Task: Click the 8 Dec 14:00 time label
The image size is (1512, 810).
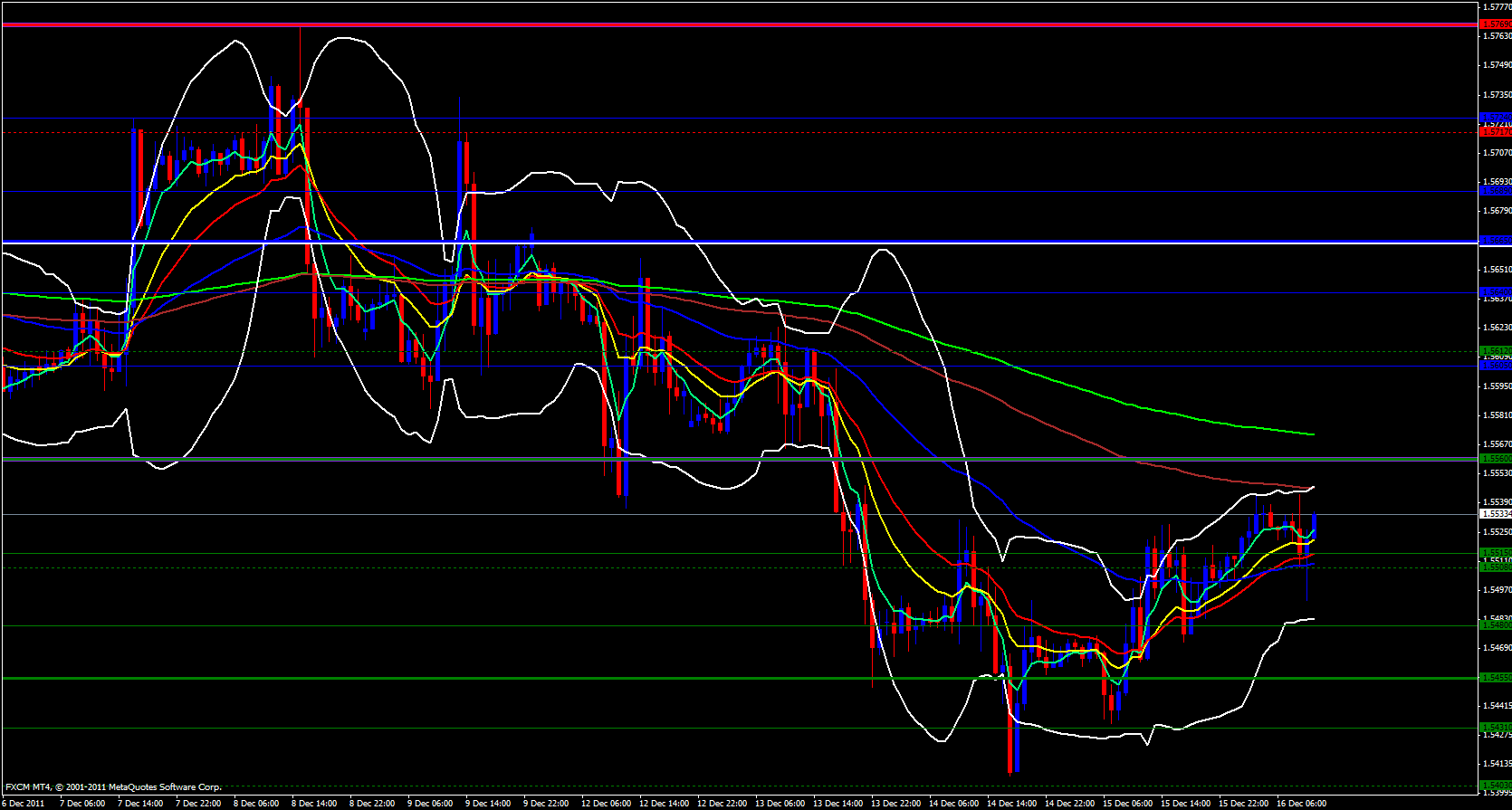Action: click(x=314, y=803)
